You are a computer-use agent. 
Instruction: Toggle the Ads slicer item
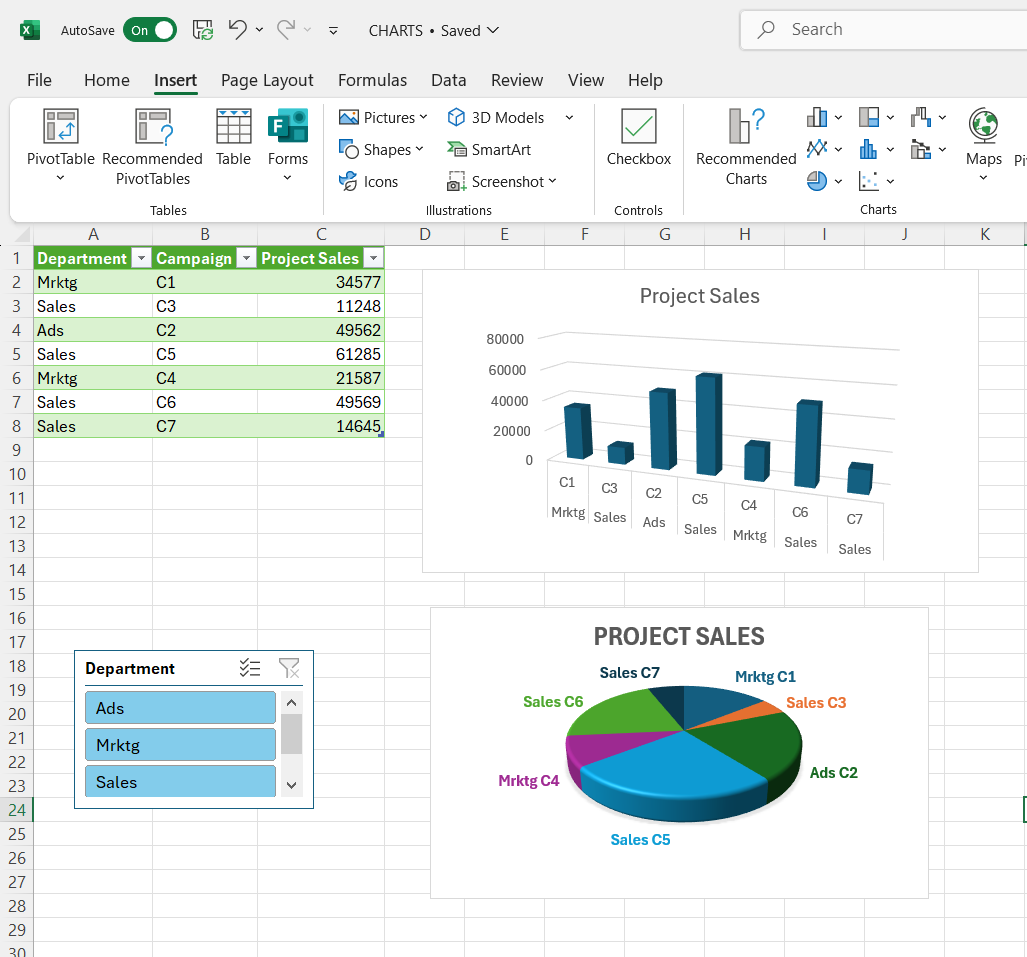(x=180, y=708)
